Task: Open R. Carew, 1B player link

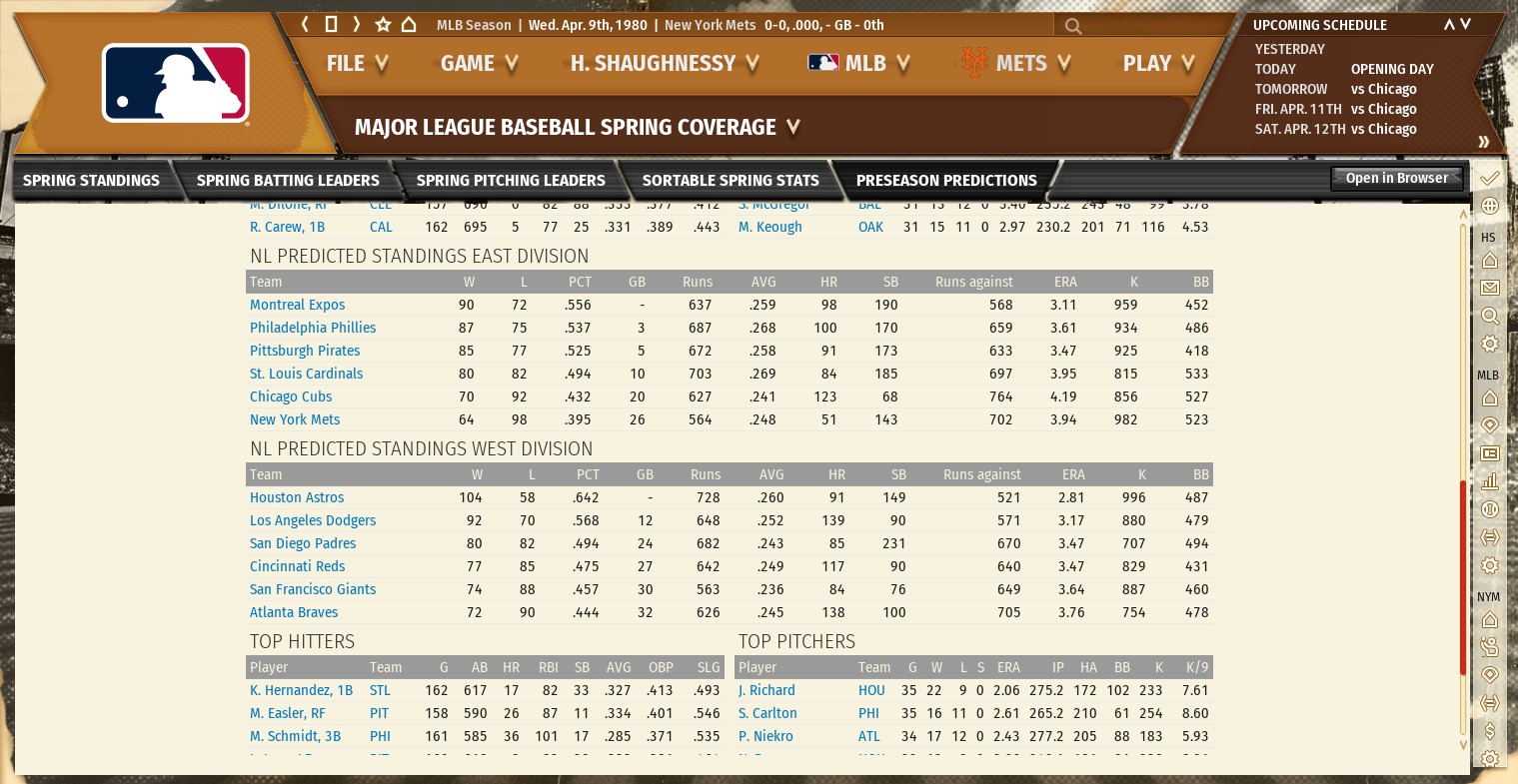Action: (287, 227)
